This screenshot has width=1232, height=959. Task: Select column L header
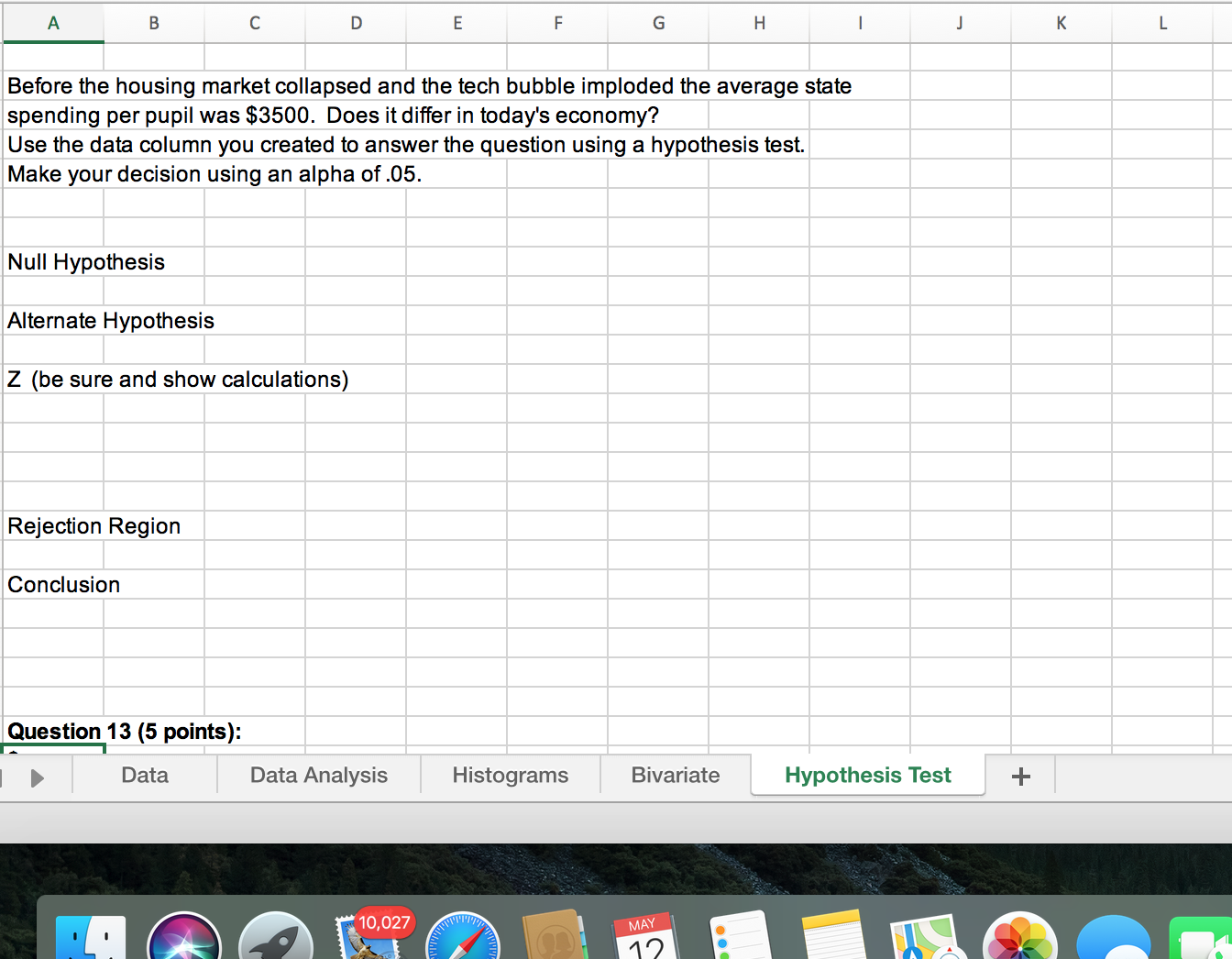[1162, 24]
